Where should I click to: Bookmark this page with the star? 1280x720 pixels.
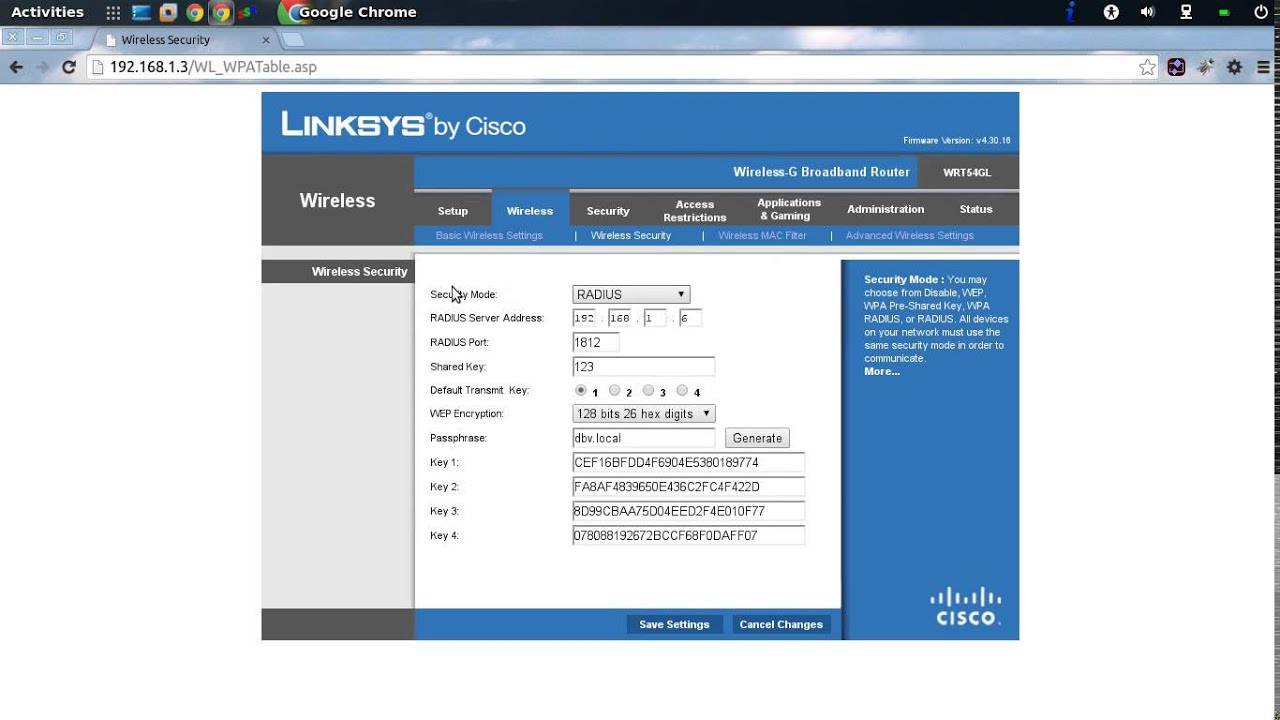[x=1147, y=67]
